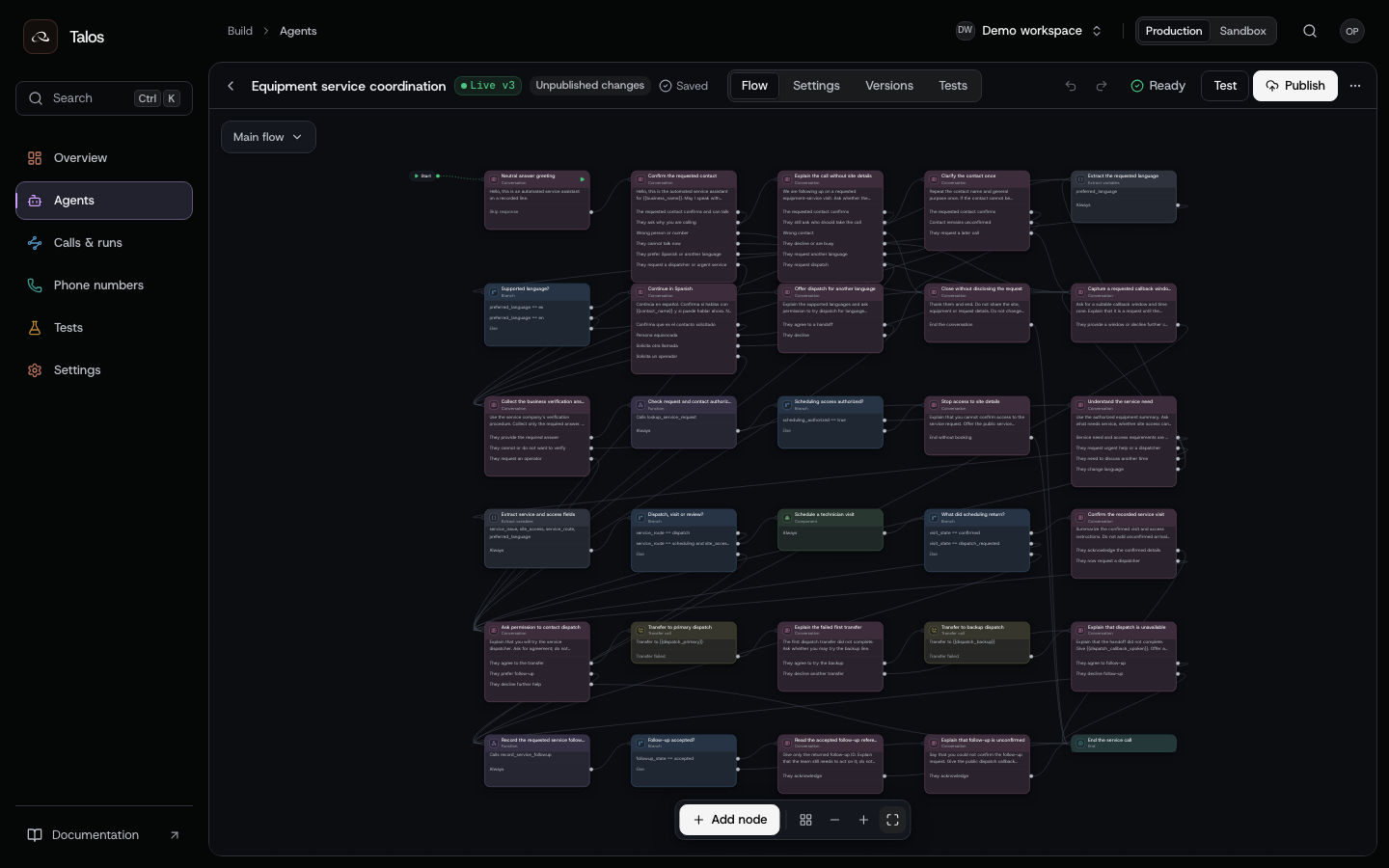Select the "Supported language?" branch node
Image resolution: width=1389 pixels, height=868 pixels.
point(537,314)
